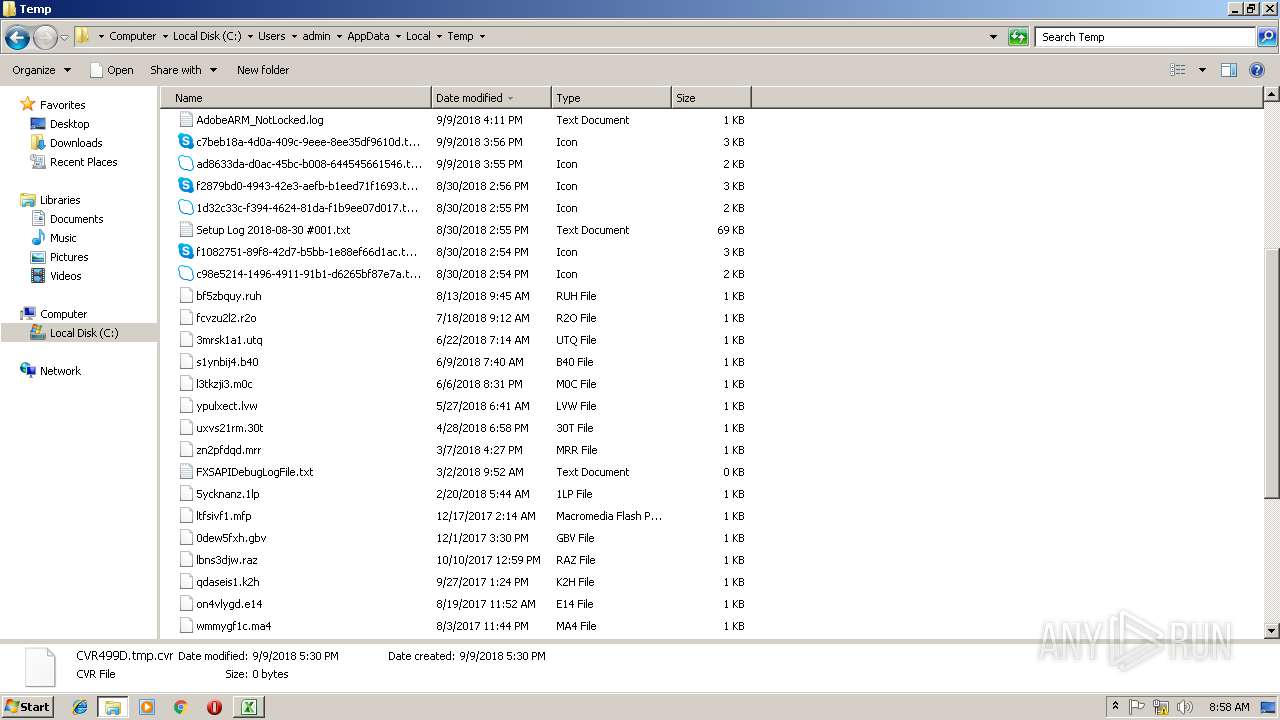
Task: Click Windows Media Player taskbar icon
Action: pos(147,707)
